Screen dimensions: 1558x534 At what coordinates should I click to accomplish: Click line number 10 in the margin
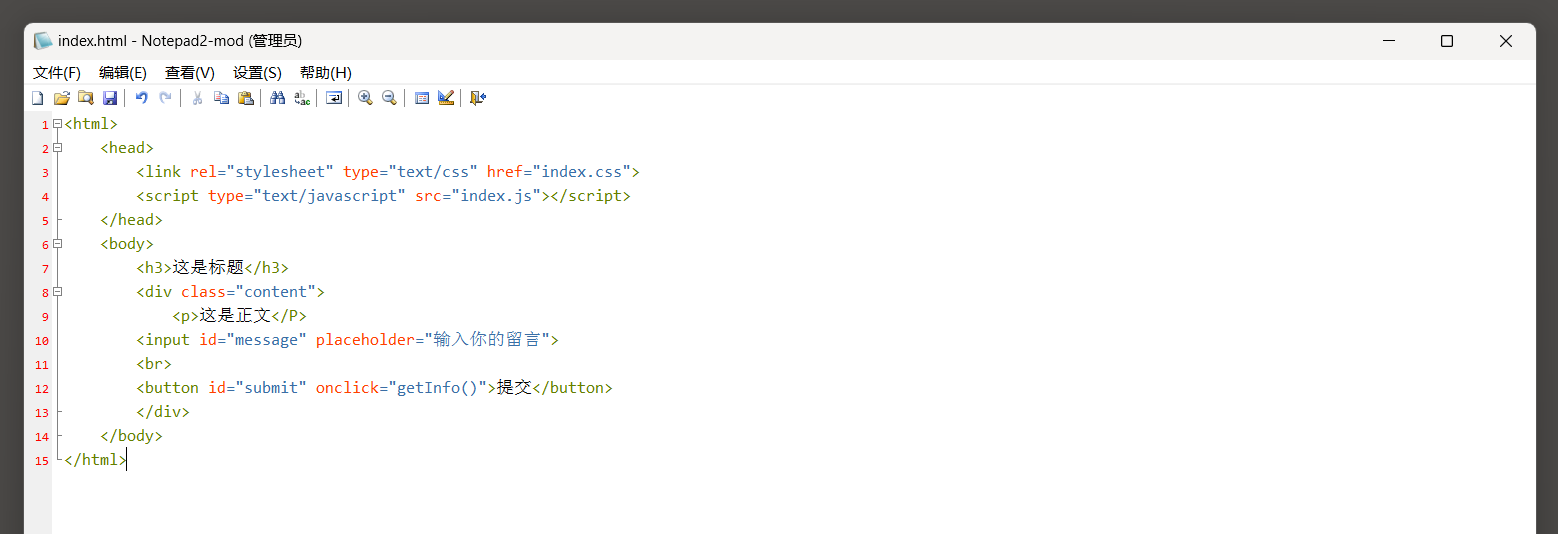click(41, 341)
